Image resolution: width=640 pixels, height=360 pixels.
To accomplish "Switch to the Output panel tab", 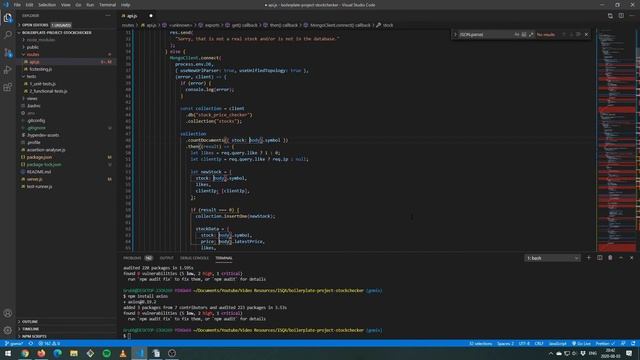I will coord(167,258).
